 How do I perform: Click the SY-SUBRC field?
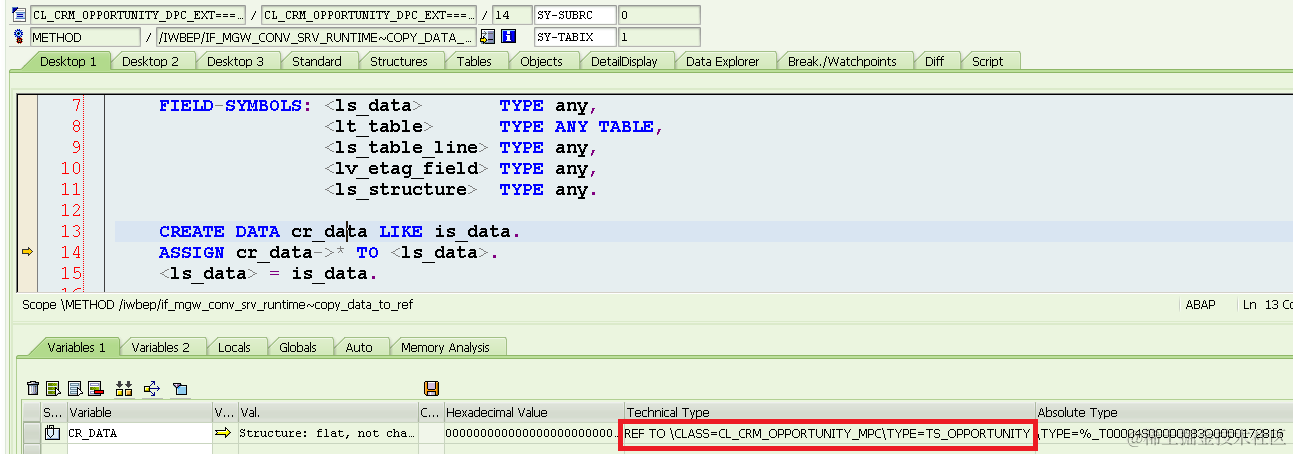click(574, 16)
